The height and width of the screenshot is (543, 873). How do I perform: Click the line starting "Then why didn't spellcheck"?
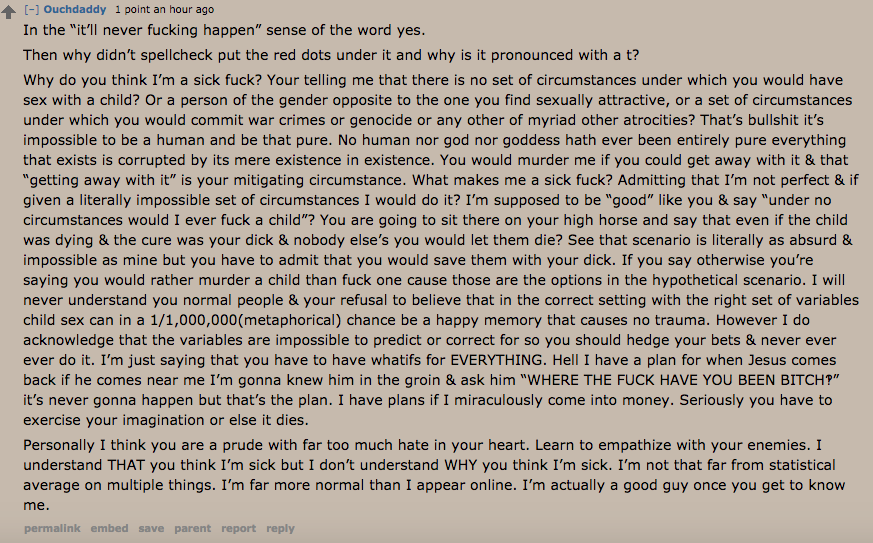[331, 55]
